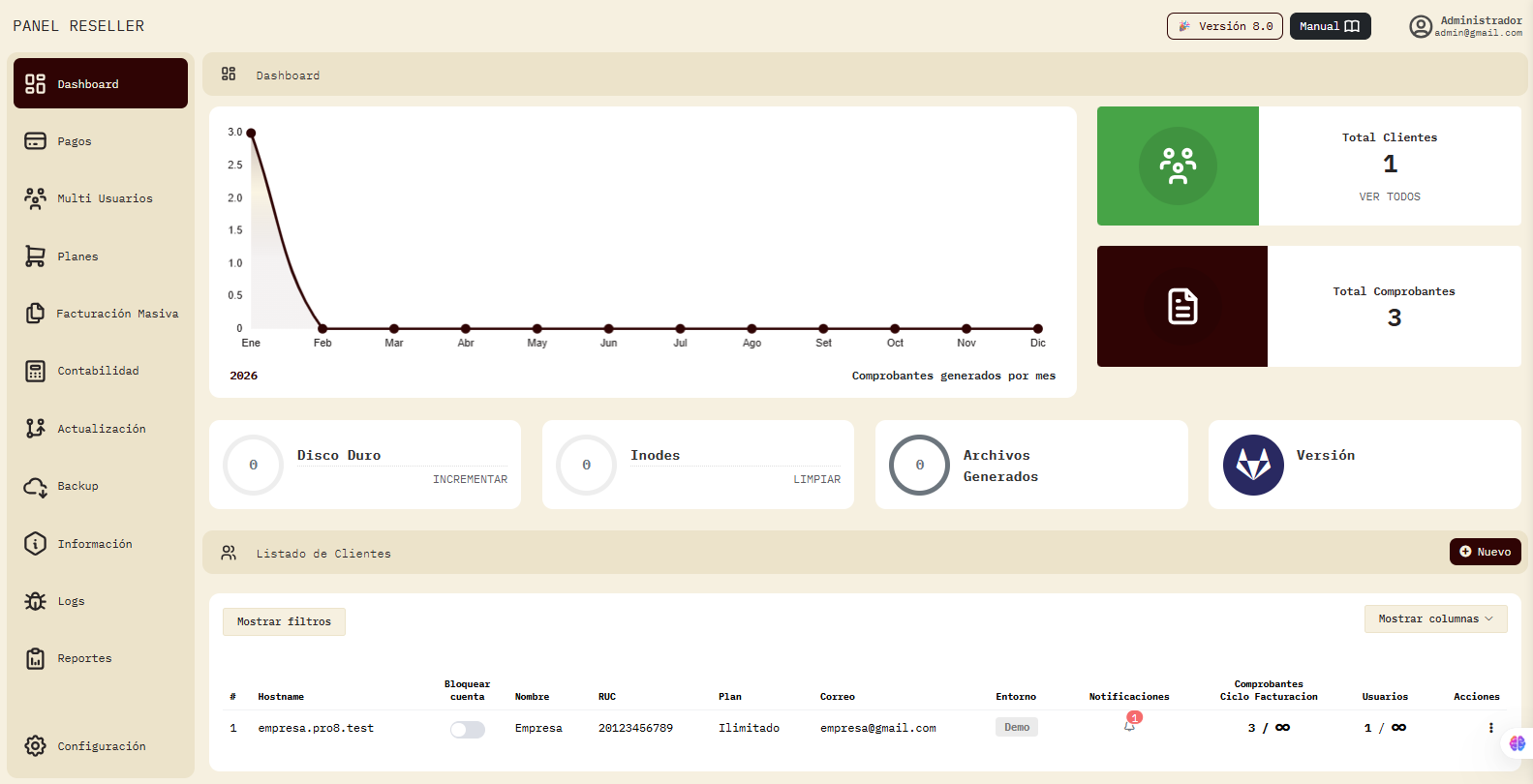Open the three-dot actions menu for Empresa
This screenshot has height=784, width=1533.
point(1490,728)
